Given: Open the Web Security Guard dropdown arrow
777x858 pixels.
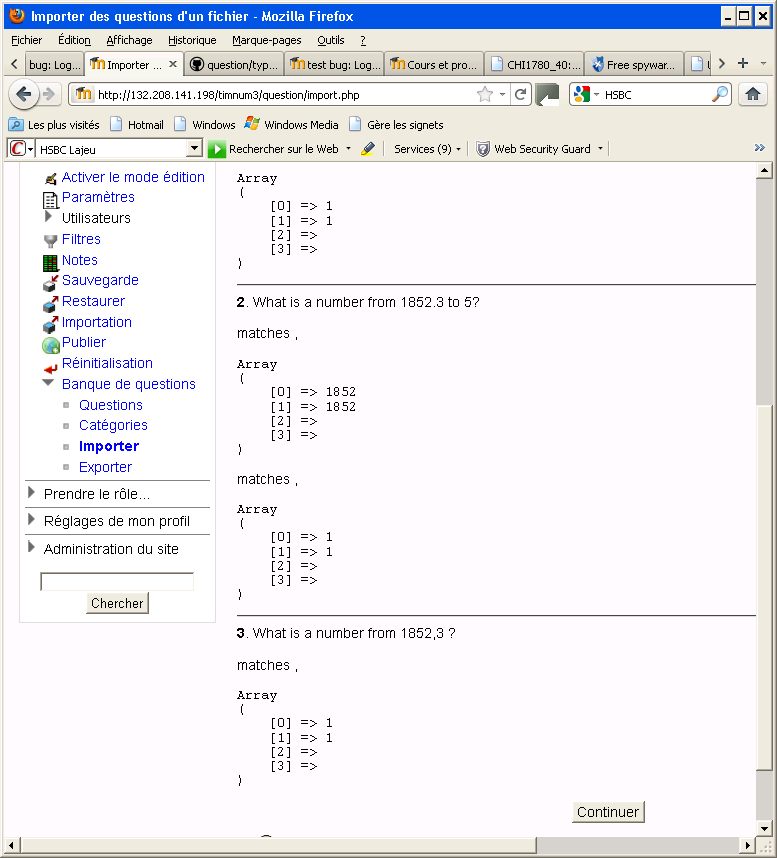Looking at the screenshot, I should (x=600, y=149).
